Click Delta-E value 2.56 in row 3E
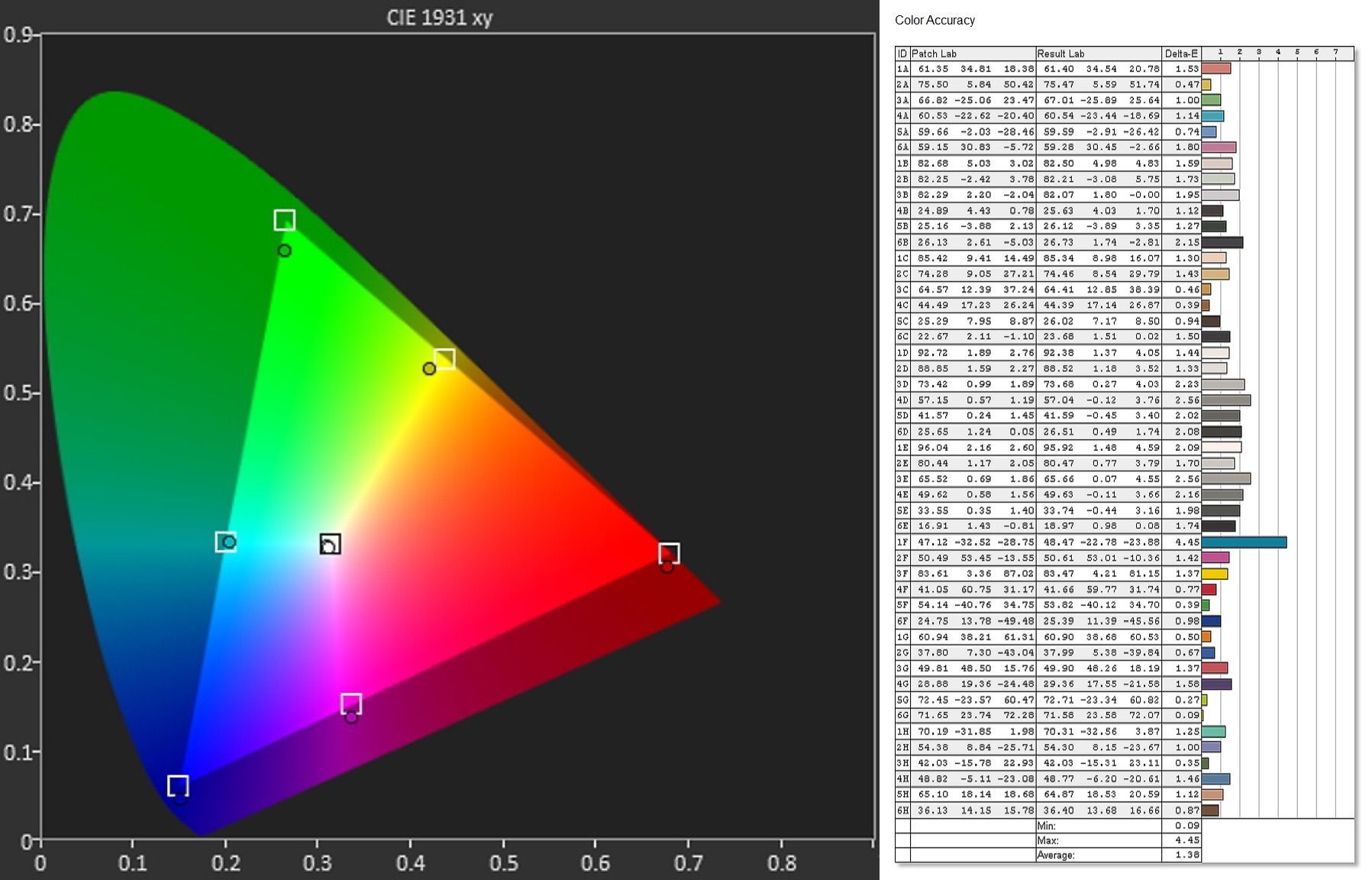Image resolution: width=1372 pixels, height=880 pixels. (x=1187, y=479)
